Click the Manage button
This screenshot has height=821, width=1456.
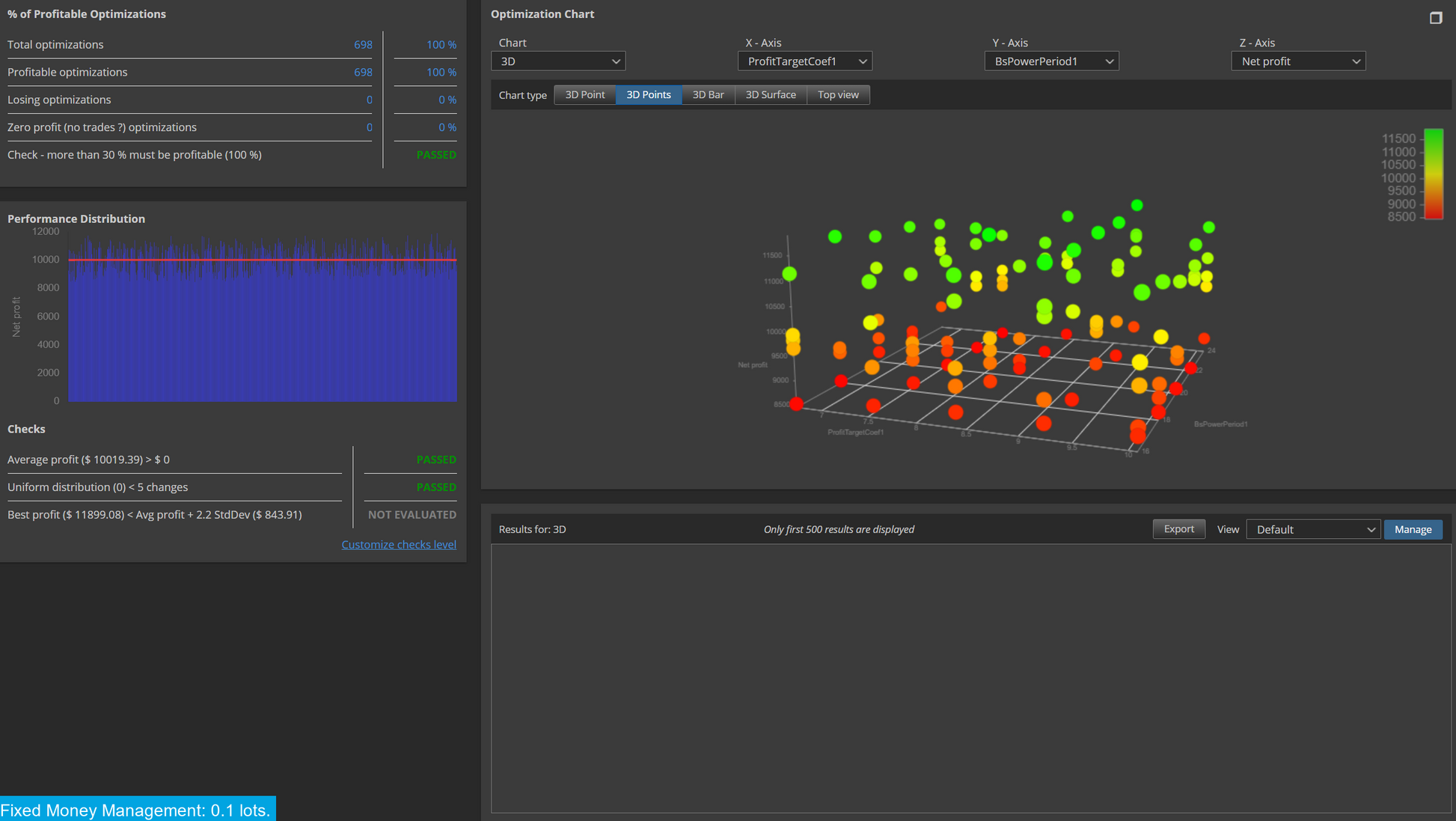(1413, 529)
